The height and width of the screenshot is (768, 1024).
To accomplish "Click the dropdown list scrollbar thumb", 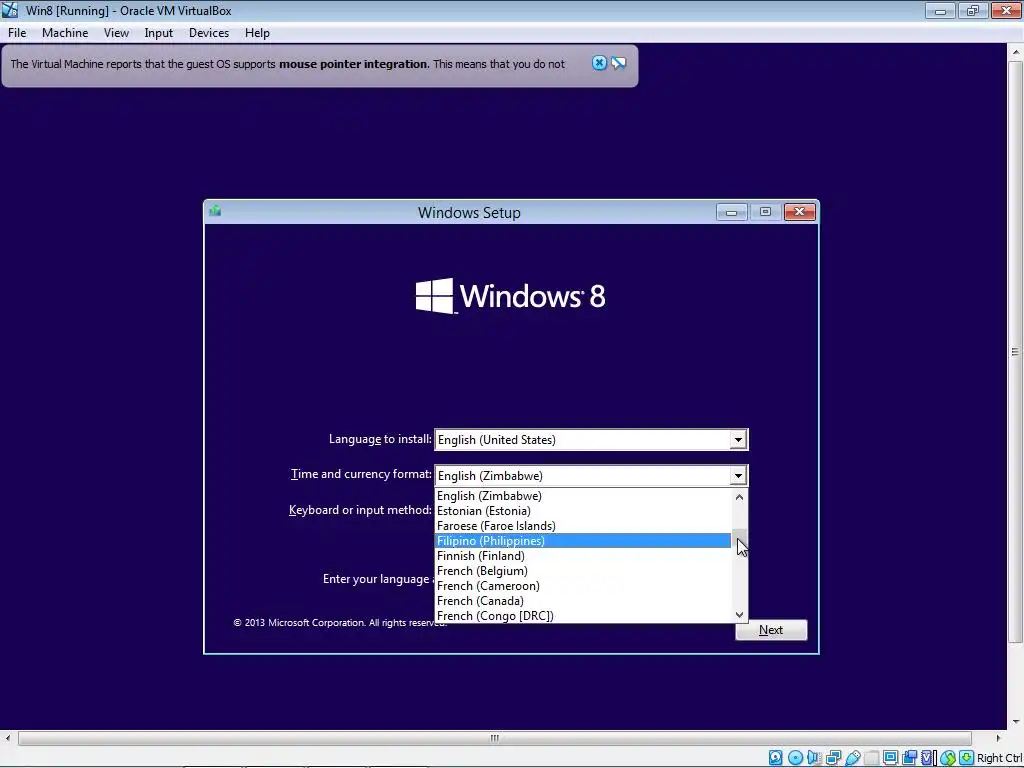I will tap(739, 539).
